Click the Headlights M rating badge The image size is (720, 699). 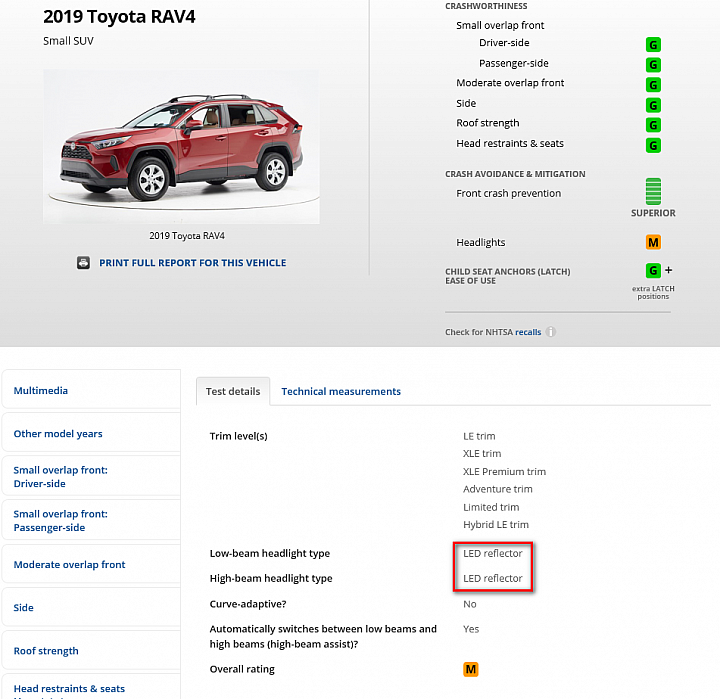click(x=653, y=242)
